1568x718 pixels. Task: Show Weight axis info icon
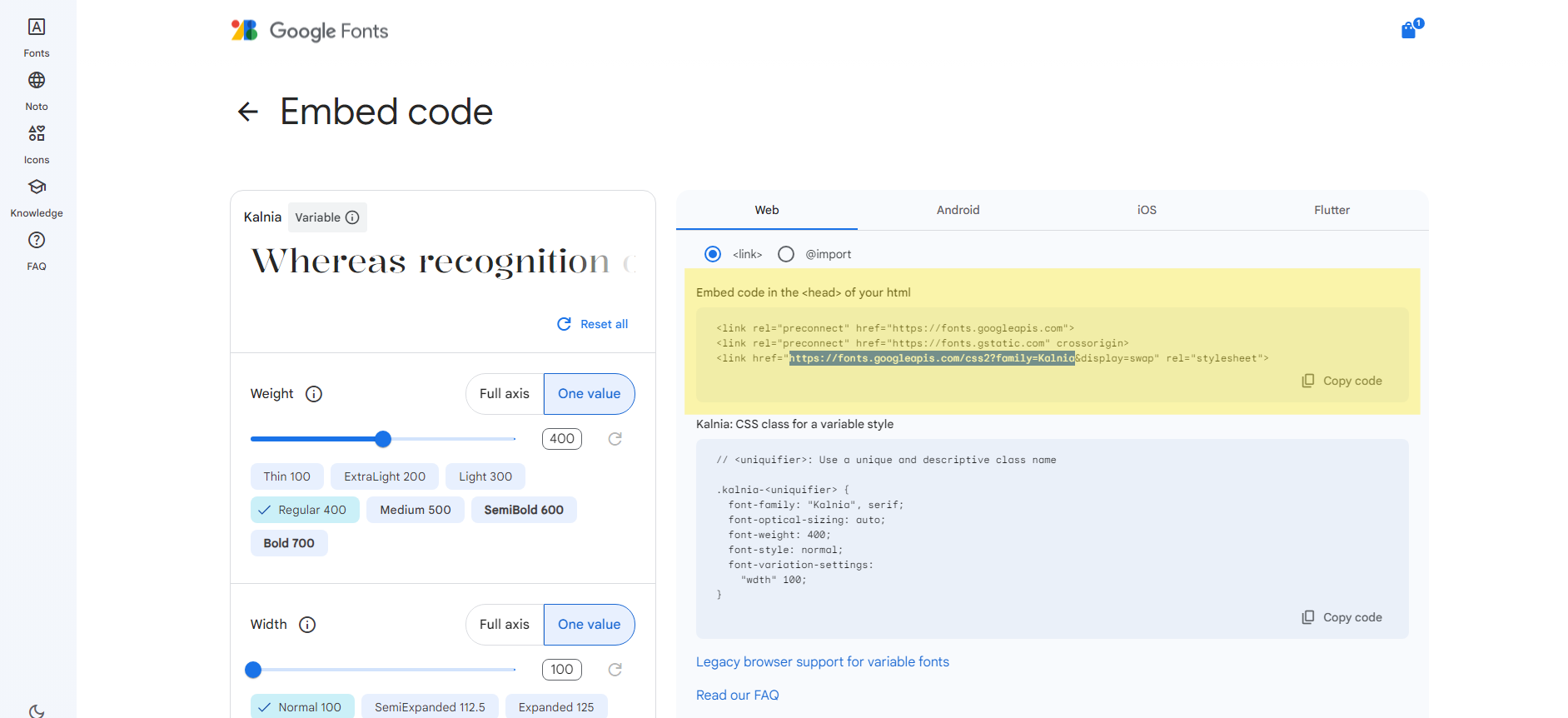click(314, 394)
